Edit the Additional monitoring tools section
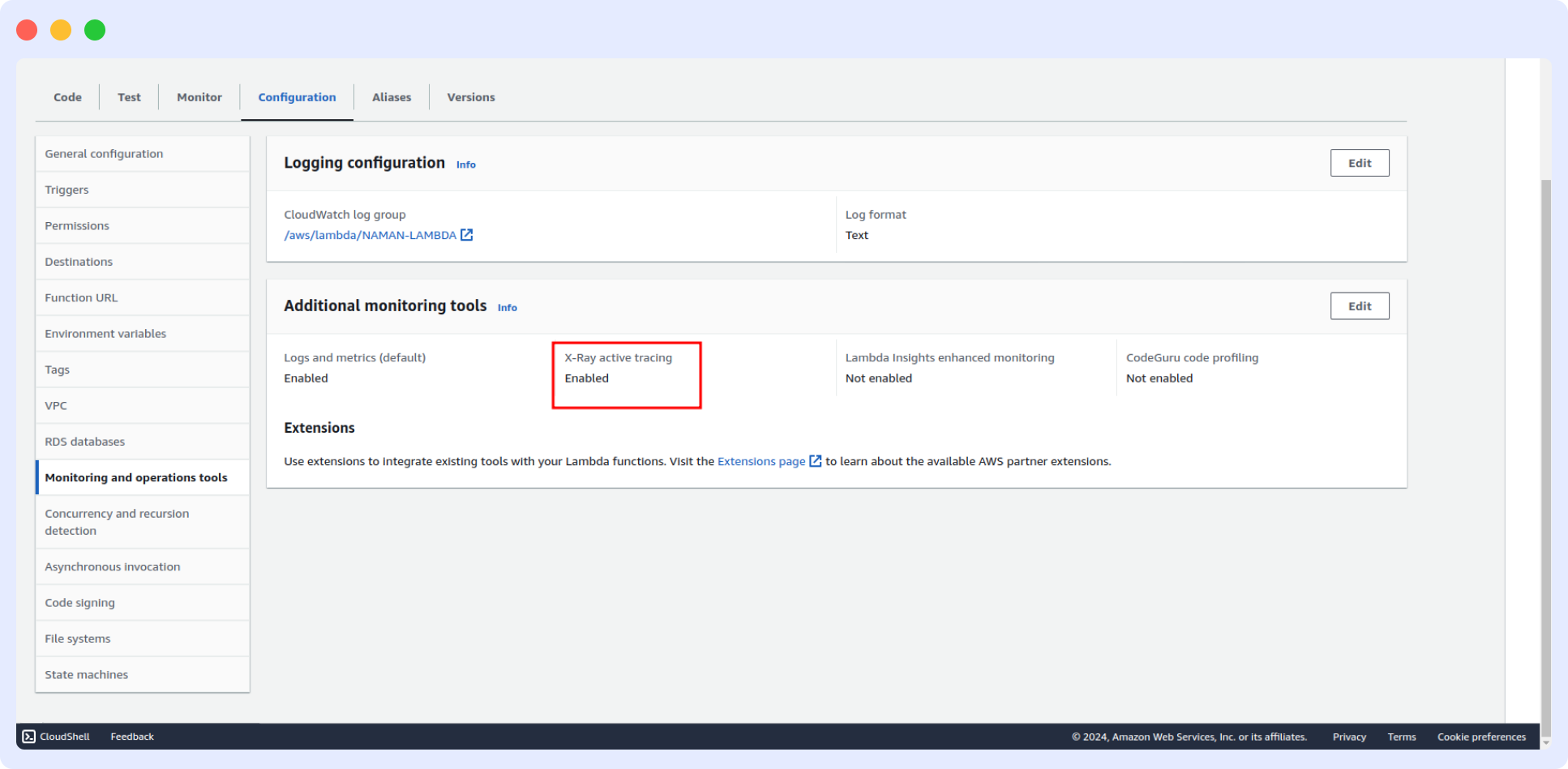Image resolution: width=1568 pixels, height=769 pixels. [1359, 306]
